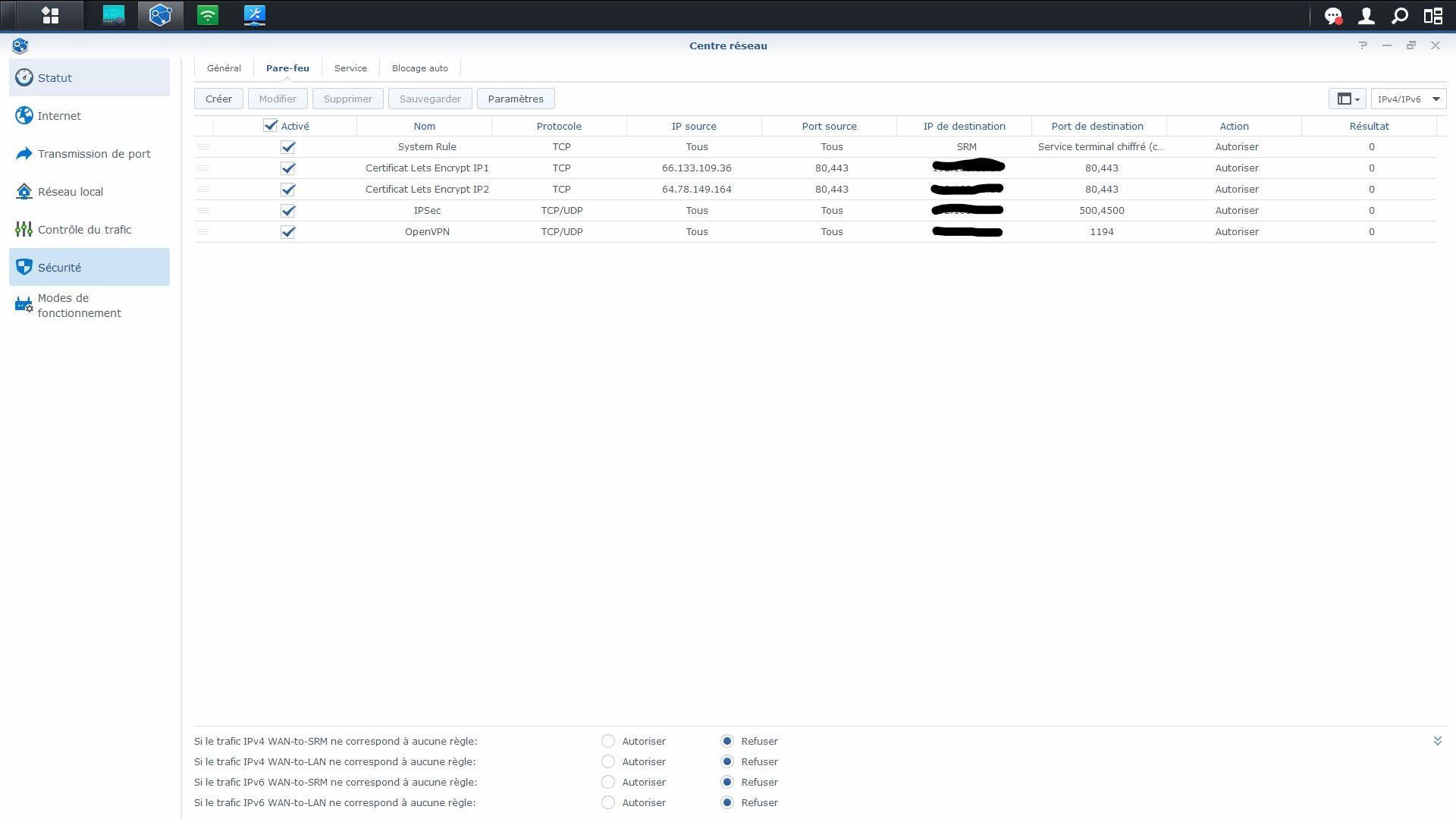The image size is (1456, 819).
Task: Collapse the default rules panel chevron
Action: (1437, 741)
